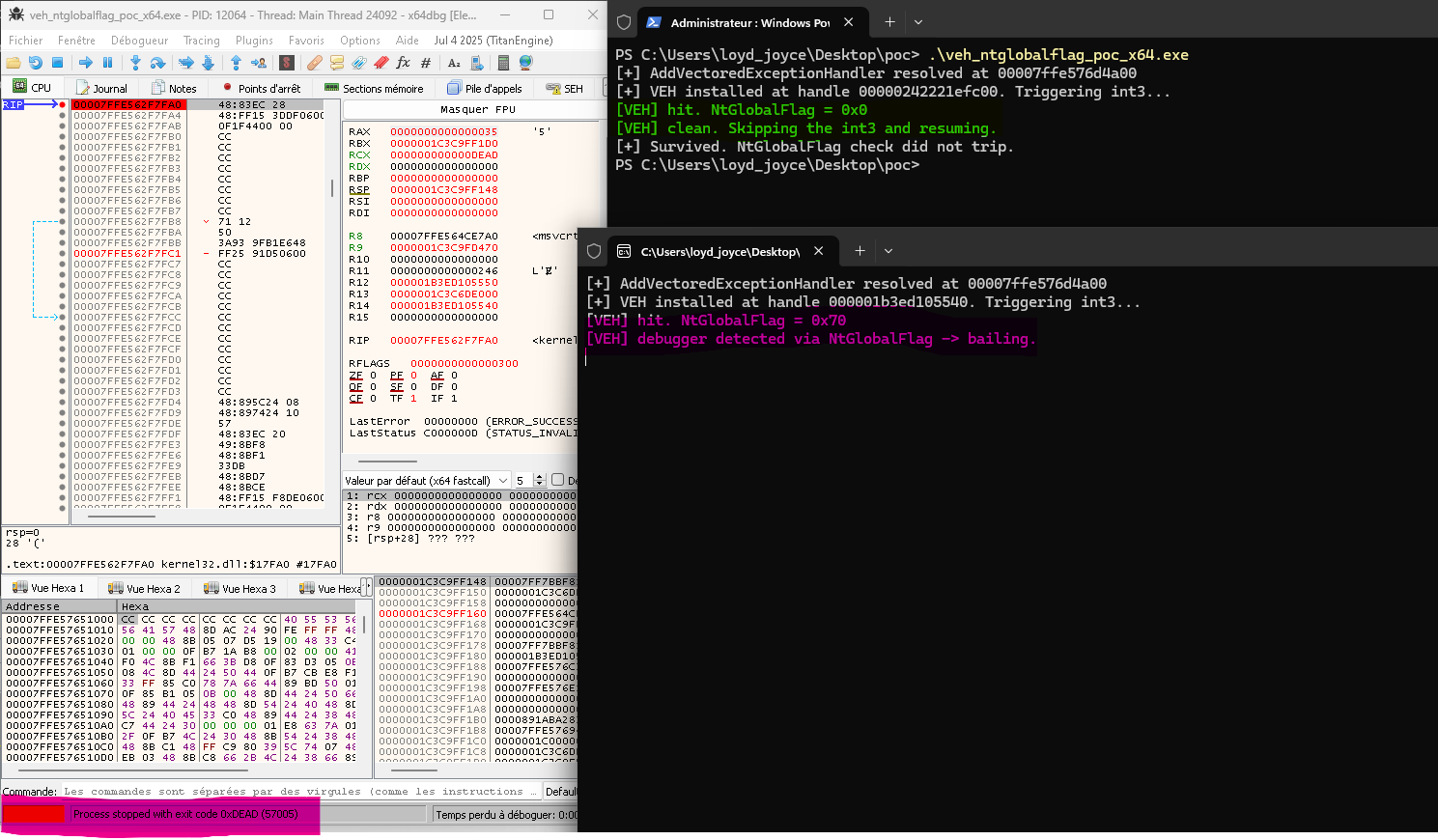Switch to the Points d'arrêt tab

coord(261,88)
